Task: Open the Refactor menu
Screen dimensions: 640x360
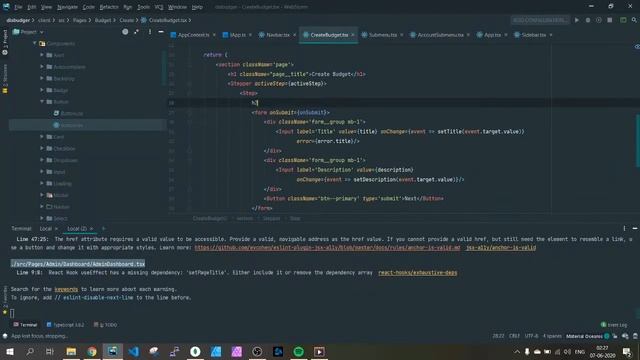Action: click(109, 7)
